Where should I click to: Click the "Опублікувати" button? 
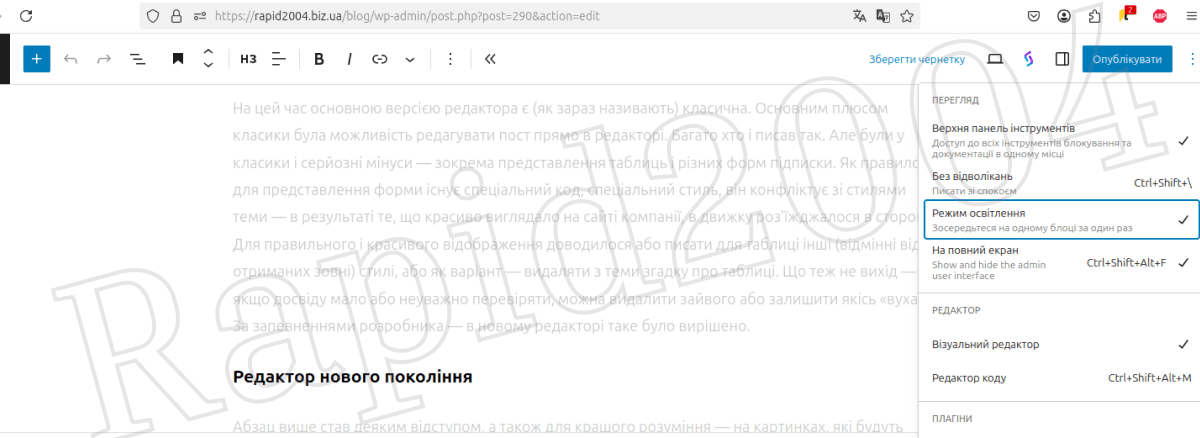(x=1126, y=59)
